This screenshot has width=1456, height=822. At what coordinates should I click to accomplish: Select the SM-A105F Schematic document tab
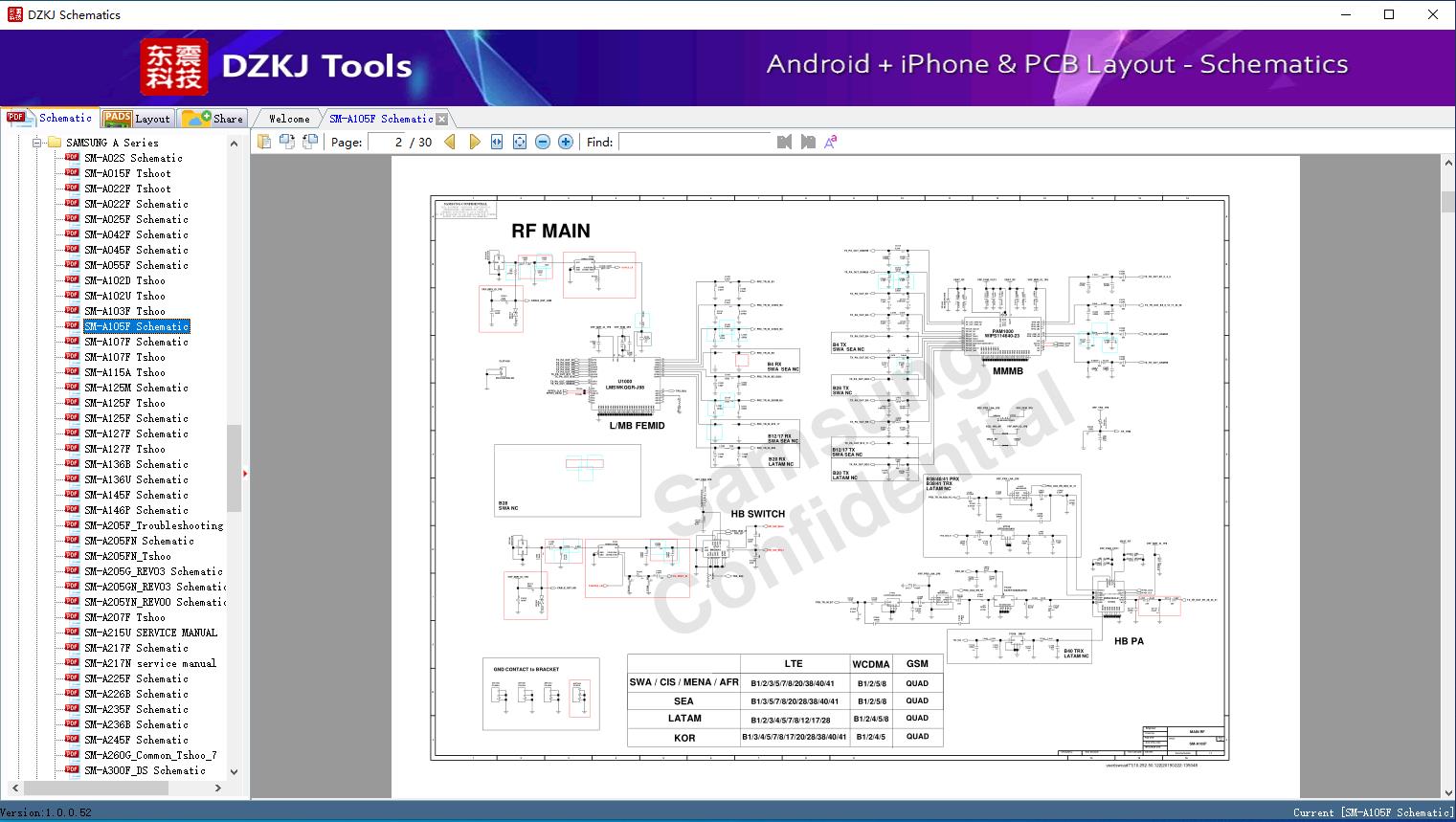(x=381, y=119)
